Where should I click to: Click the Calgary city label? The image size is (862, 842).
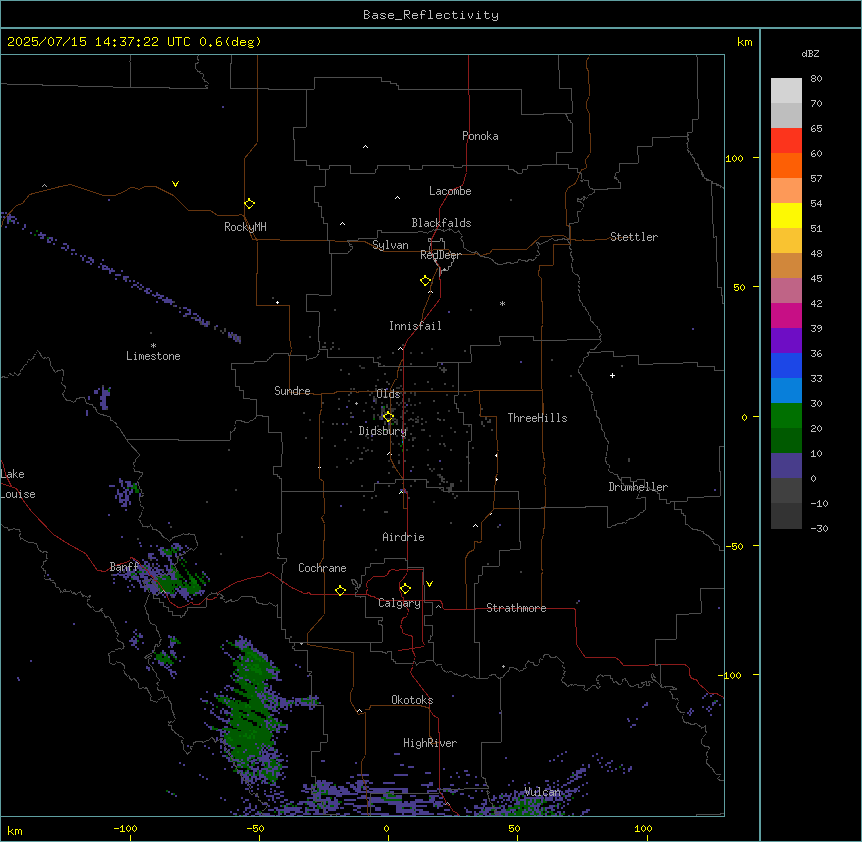[x=399, y=603]
